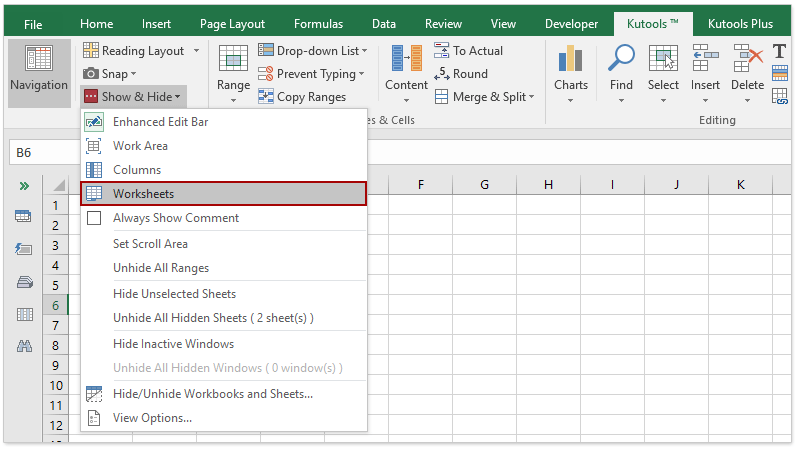
Task: Select row 6 header
Action: (x=55, y=305)
